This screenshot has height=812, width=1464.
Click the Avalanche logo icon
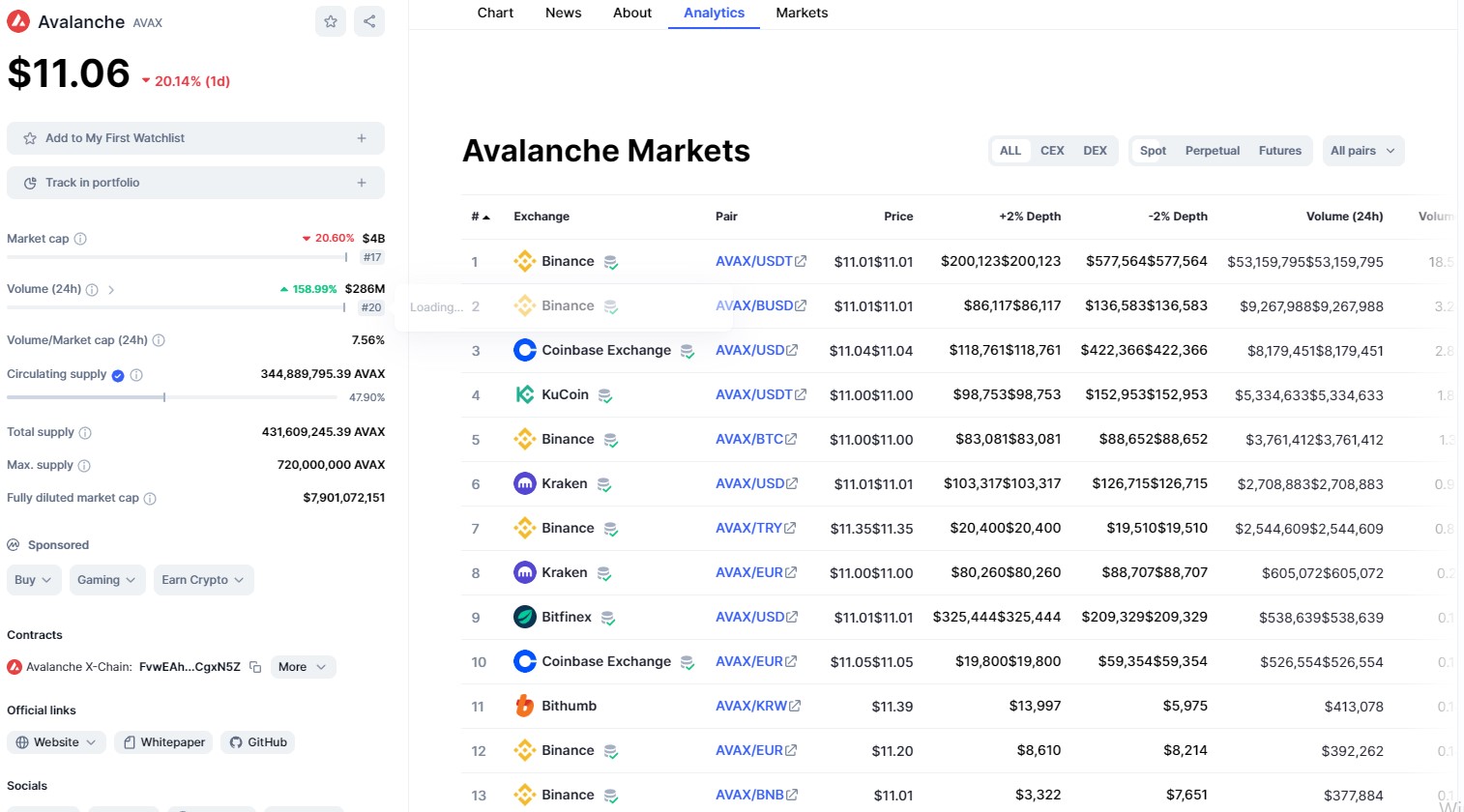(x=18, y=21)
